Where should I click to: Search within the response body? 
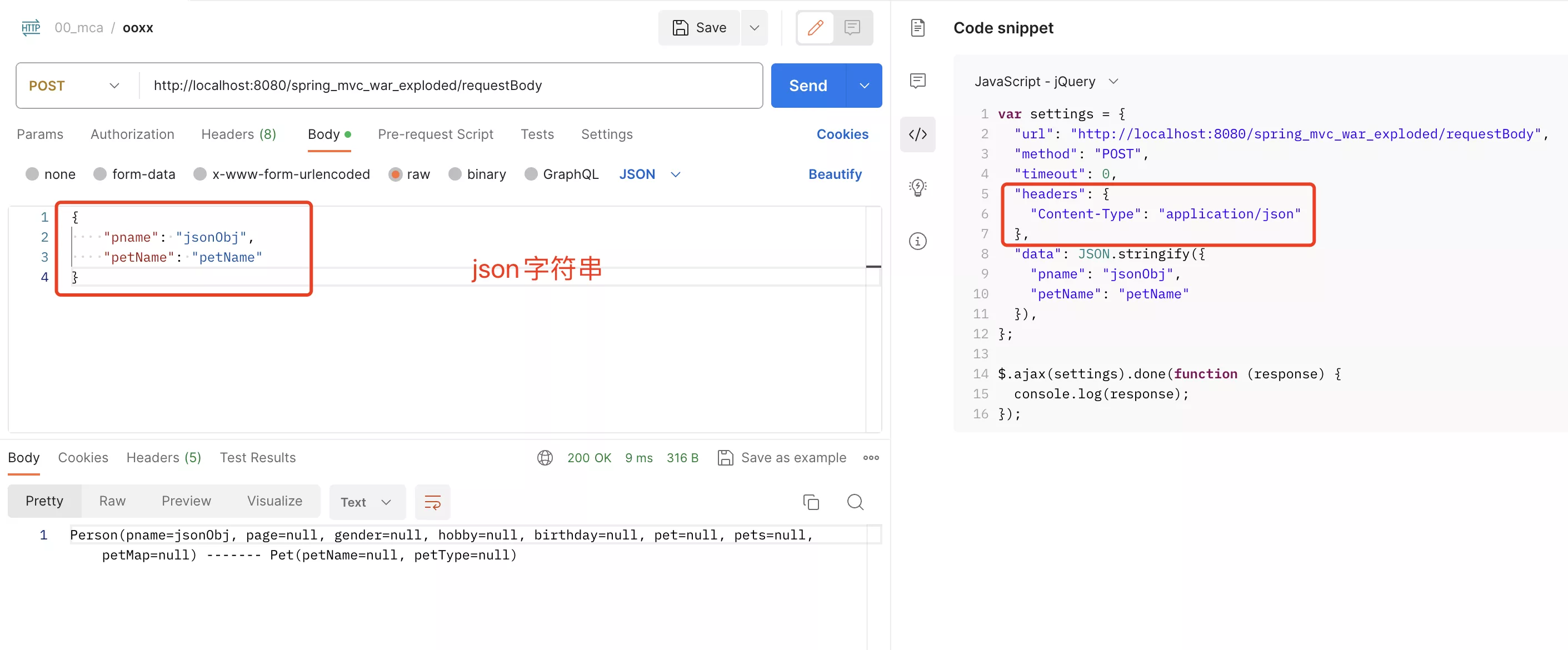pos(855,502)
